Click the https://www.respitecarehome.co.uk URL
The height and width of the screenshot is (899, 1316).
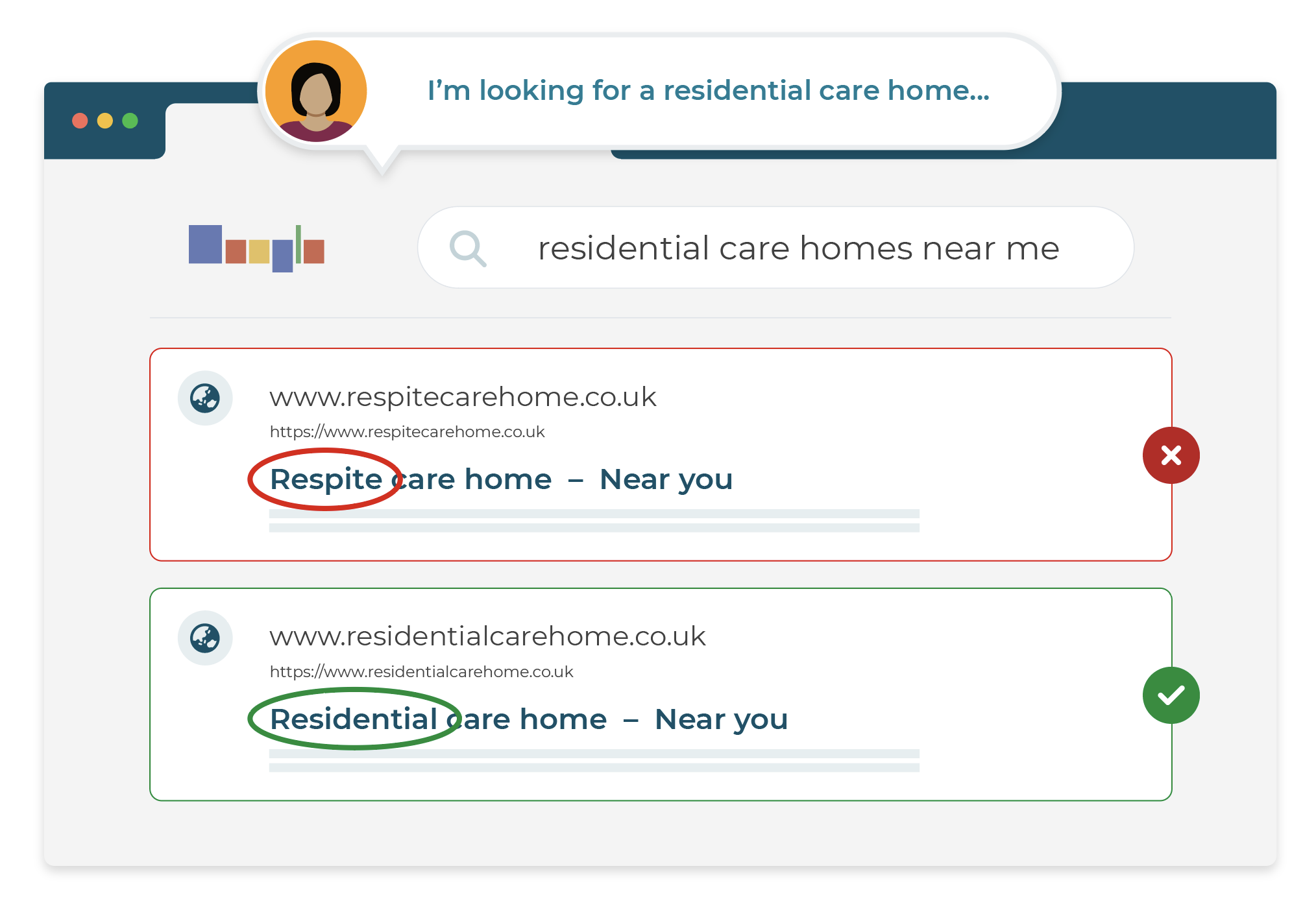tap(407, 432)
